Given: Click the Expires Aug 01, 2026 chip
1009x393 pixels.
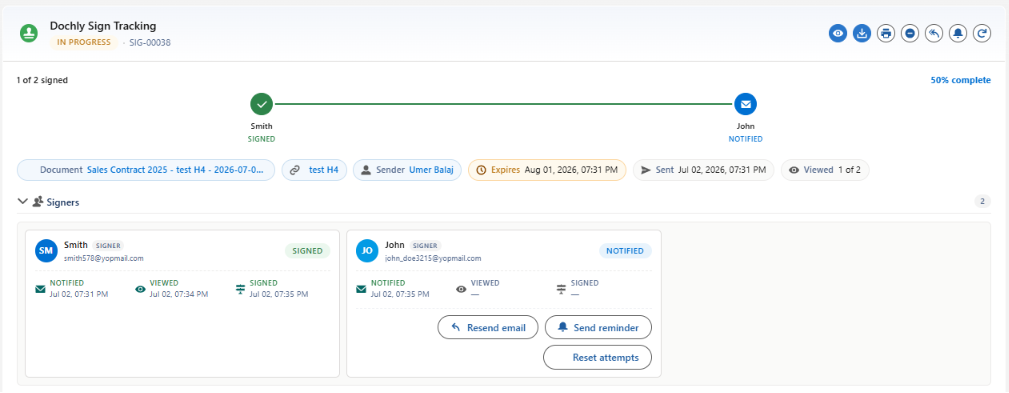Looking at the screenshot, I should [547, 170].
